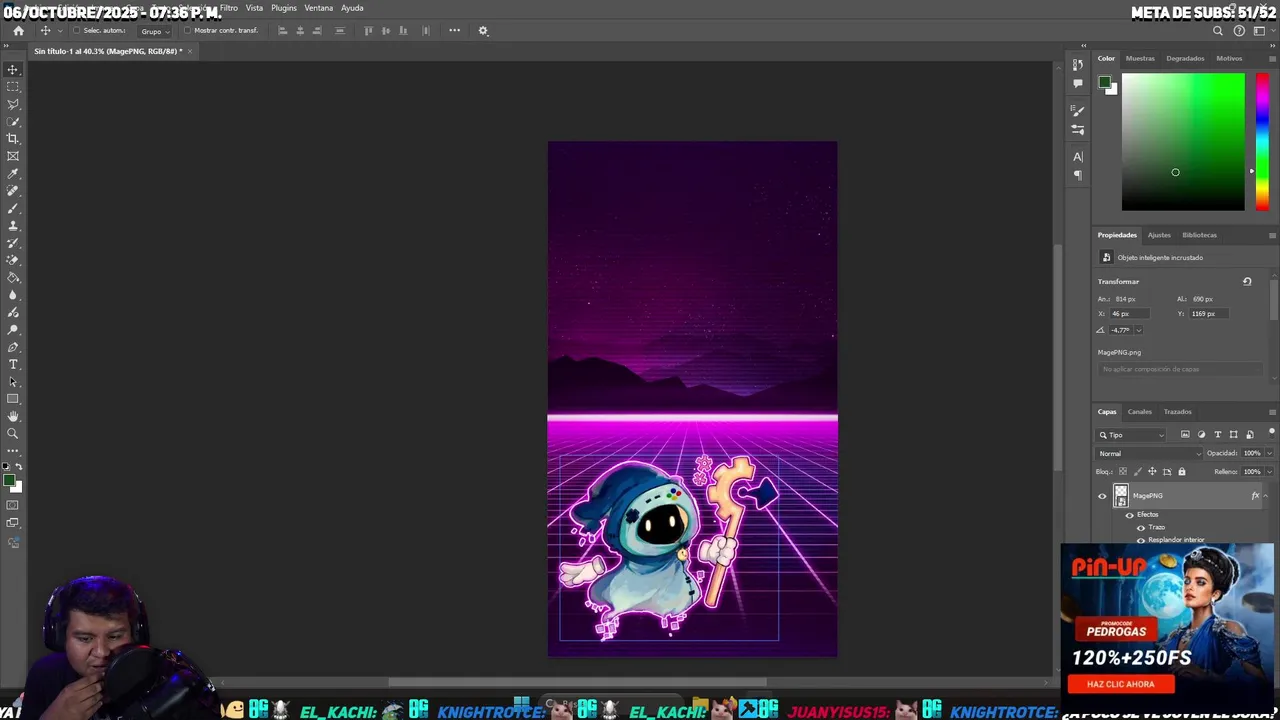Open the Filtro menu
The width and height of the screenshot is (1280, 720).
(229, 8)
